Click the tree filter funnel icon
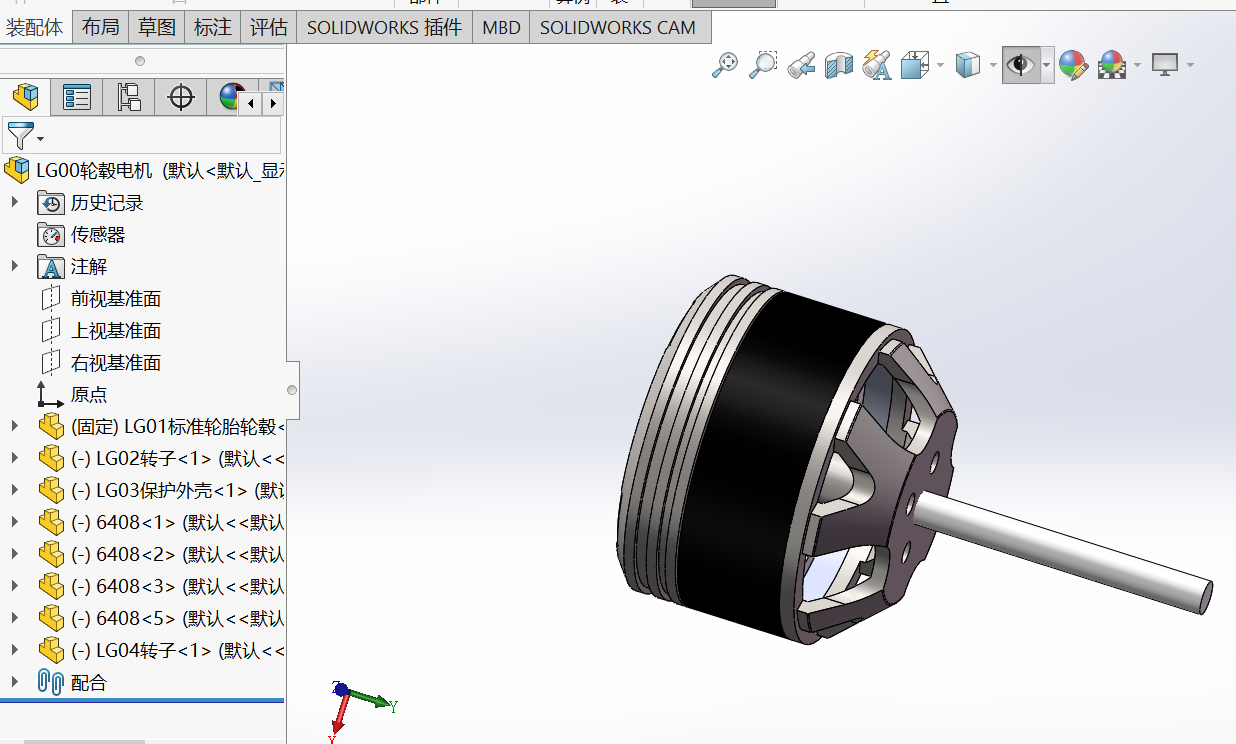The width and height of the screenshot is (1236, 744). (20, 135)
